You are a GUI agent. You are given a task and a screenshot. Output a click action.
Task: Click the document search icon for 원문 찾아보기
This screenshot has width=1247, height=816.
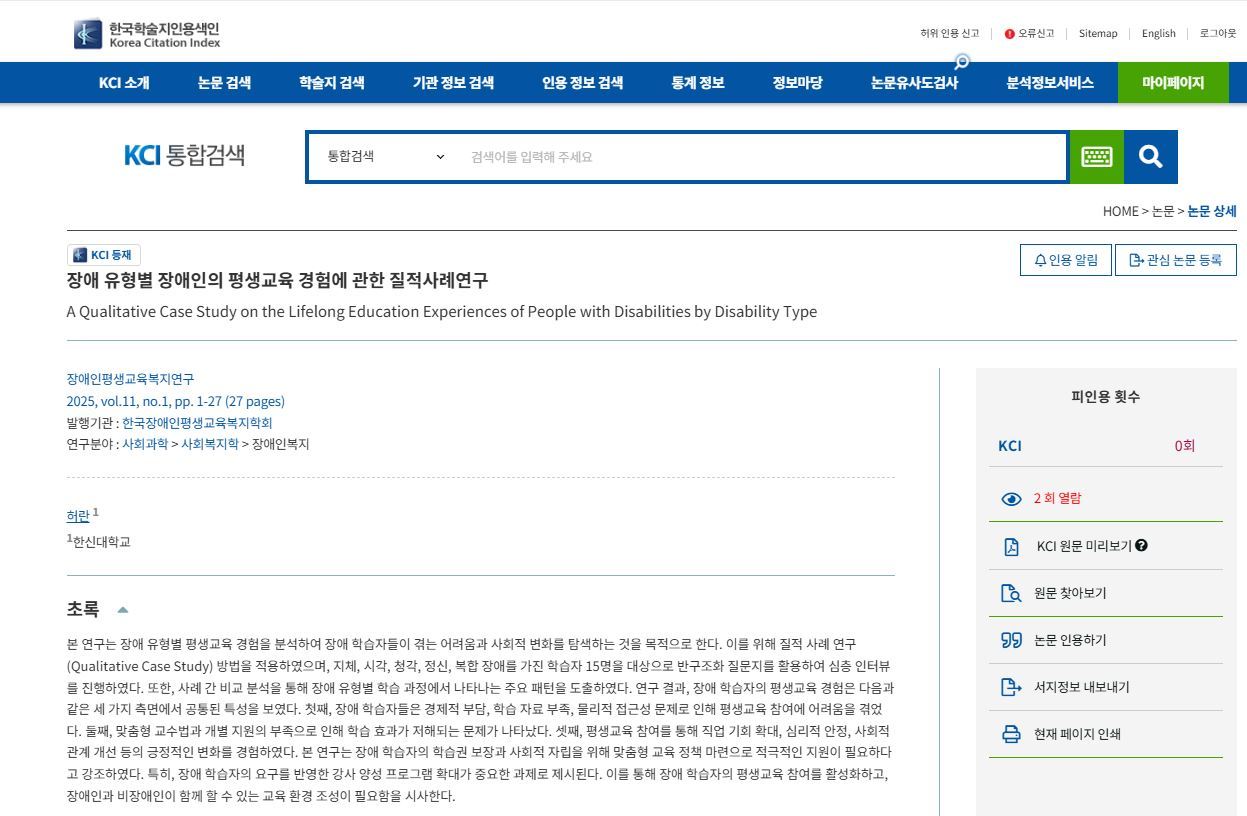[x=1011, y=593]
